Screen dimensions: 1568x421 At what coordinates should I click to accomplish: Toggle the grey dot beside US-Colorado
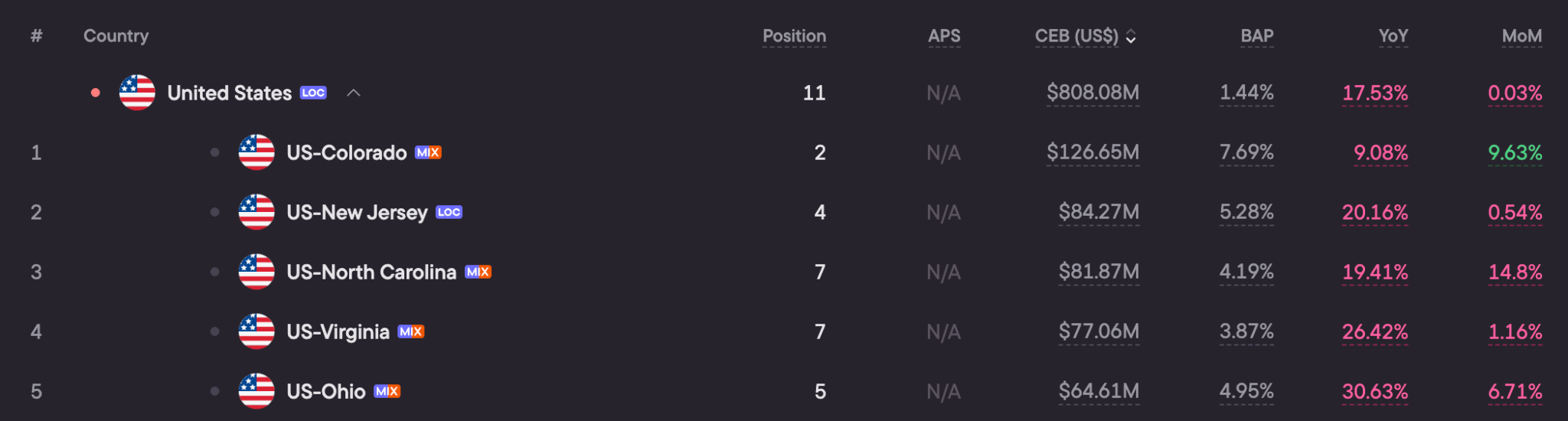coord(214,152)
